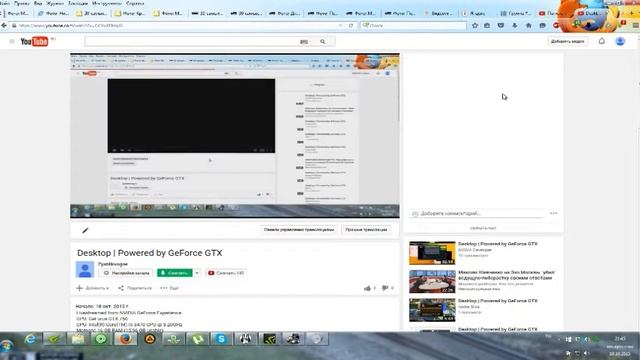Open the broadcast control panel button

[299, 230]
